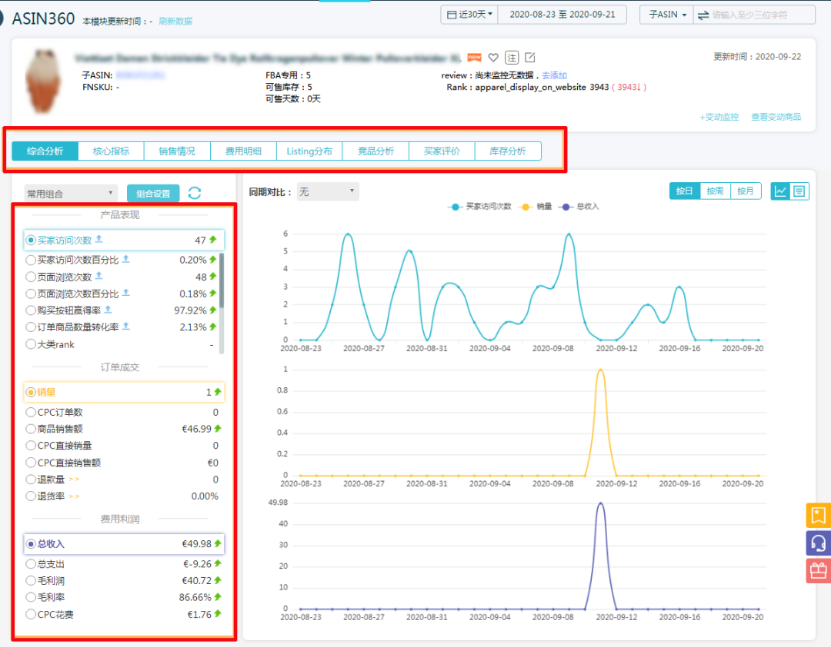Click the 组合设置 button
The height and width of the screenshot is (647, 831).
pyautogui.click(x=153, y=193)
